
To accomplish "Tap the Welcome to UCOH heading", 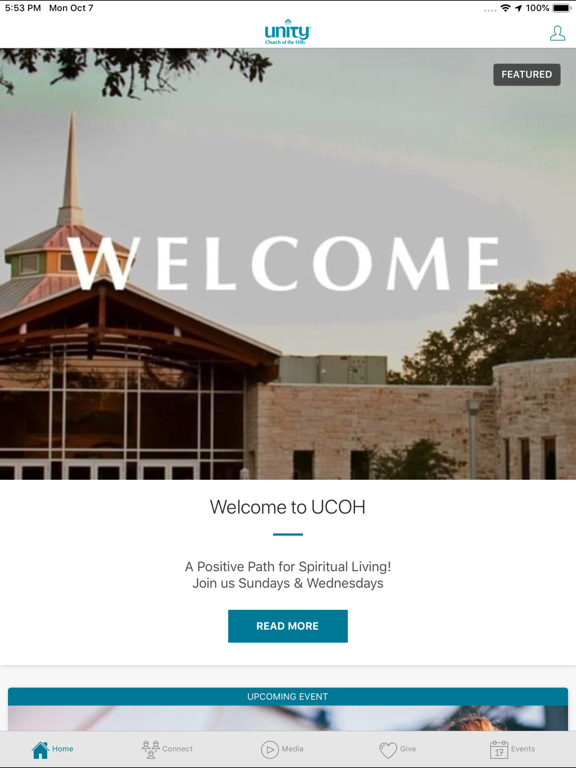I will [x=288, y=507].
